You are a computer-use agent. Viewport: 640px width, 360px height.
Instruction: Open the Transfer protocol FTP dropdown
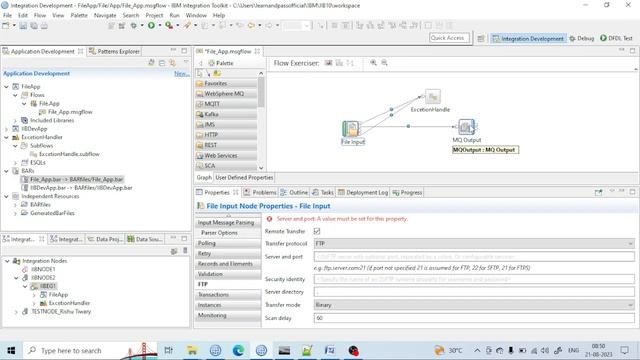point(474,244)
